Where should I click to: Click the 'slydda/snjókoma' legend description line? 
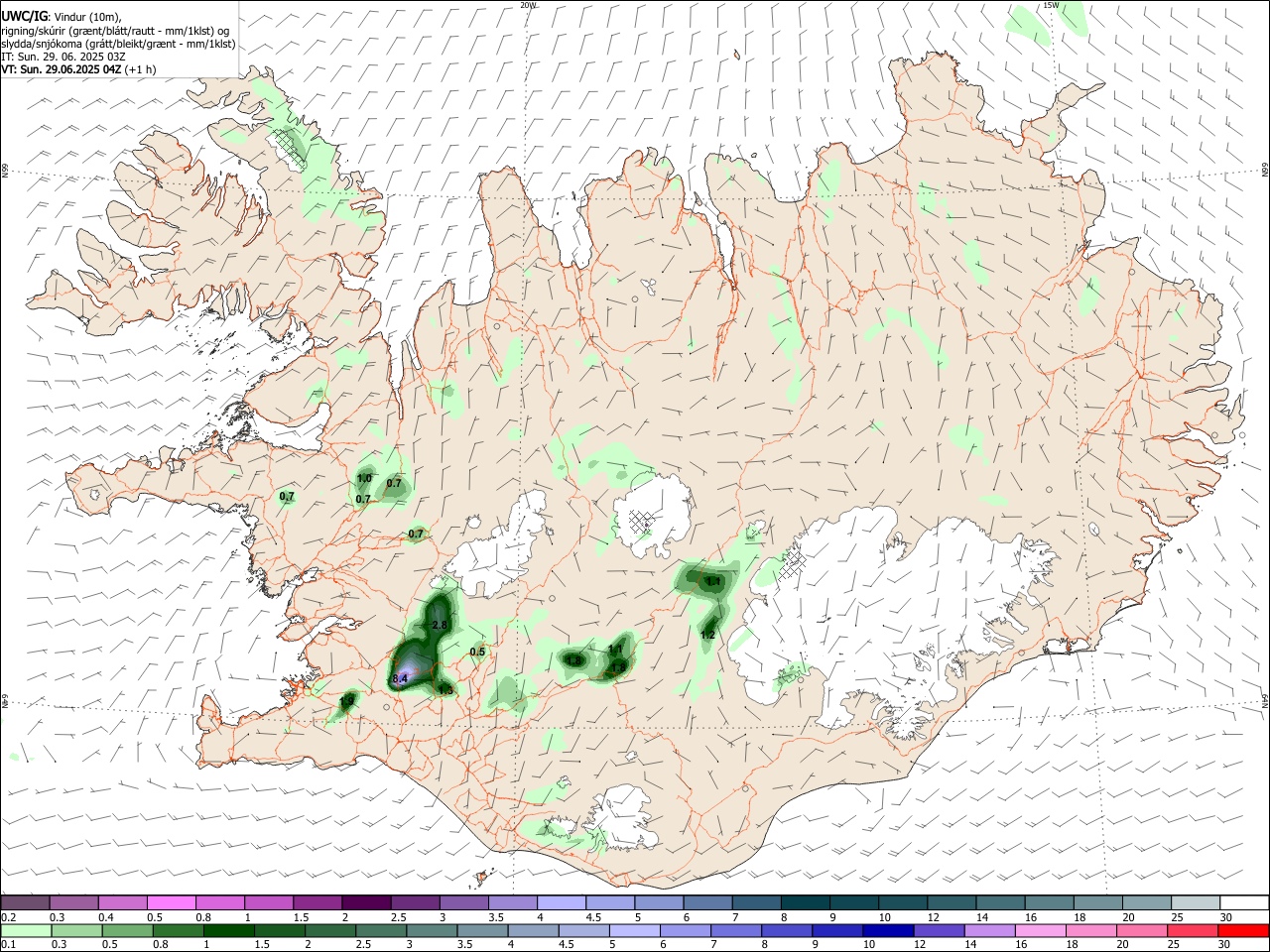click(x=118, y=44)
